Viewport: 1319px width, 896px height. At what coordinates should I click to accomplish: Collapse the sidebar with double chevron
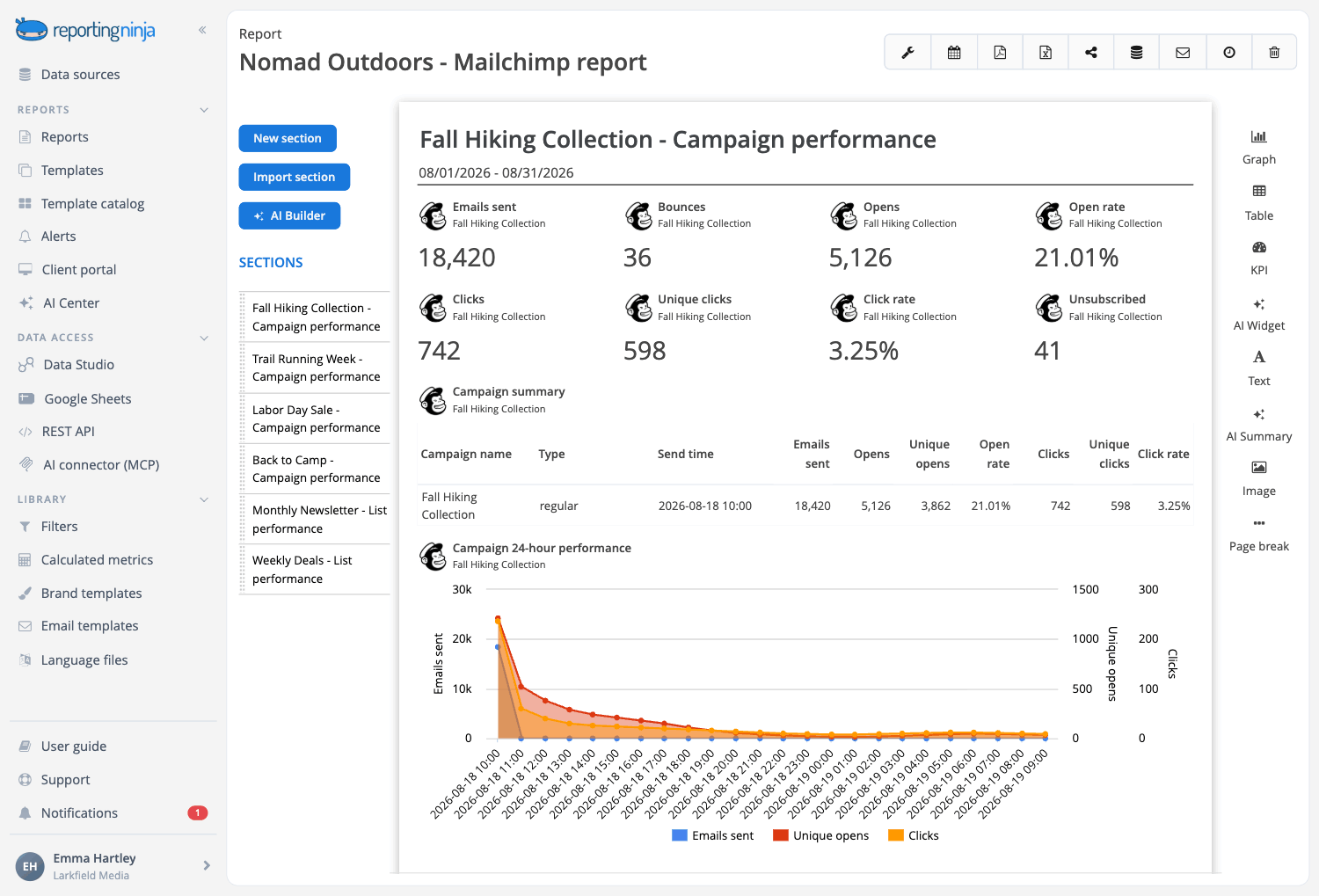point(202,30)
